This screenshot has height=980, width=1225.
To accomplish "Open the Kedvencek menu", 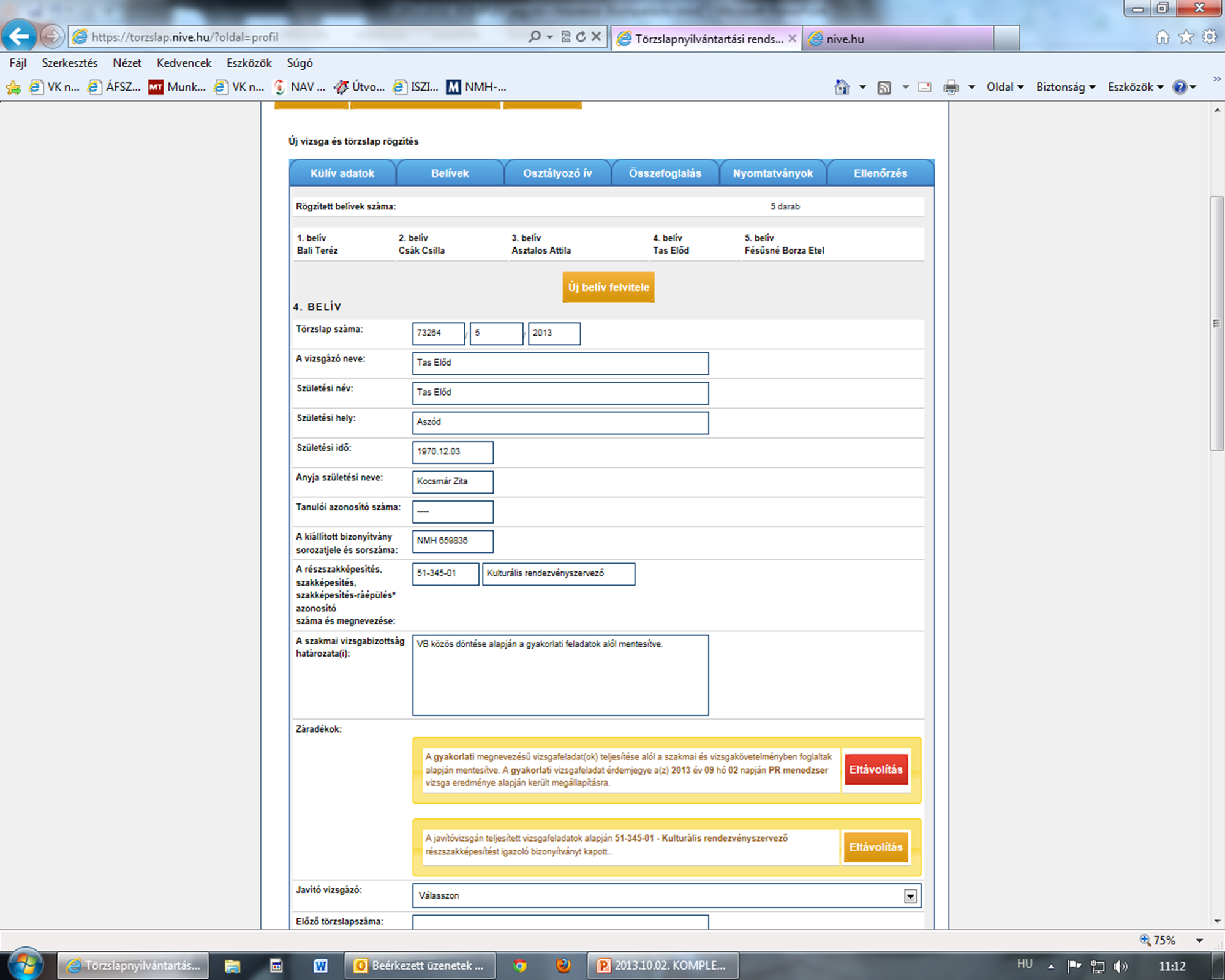I will [184, 62].
